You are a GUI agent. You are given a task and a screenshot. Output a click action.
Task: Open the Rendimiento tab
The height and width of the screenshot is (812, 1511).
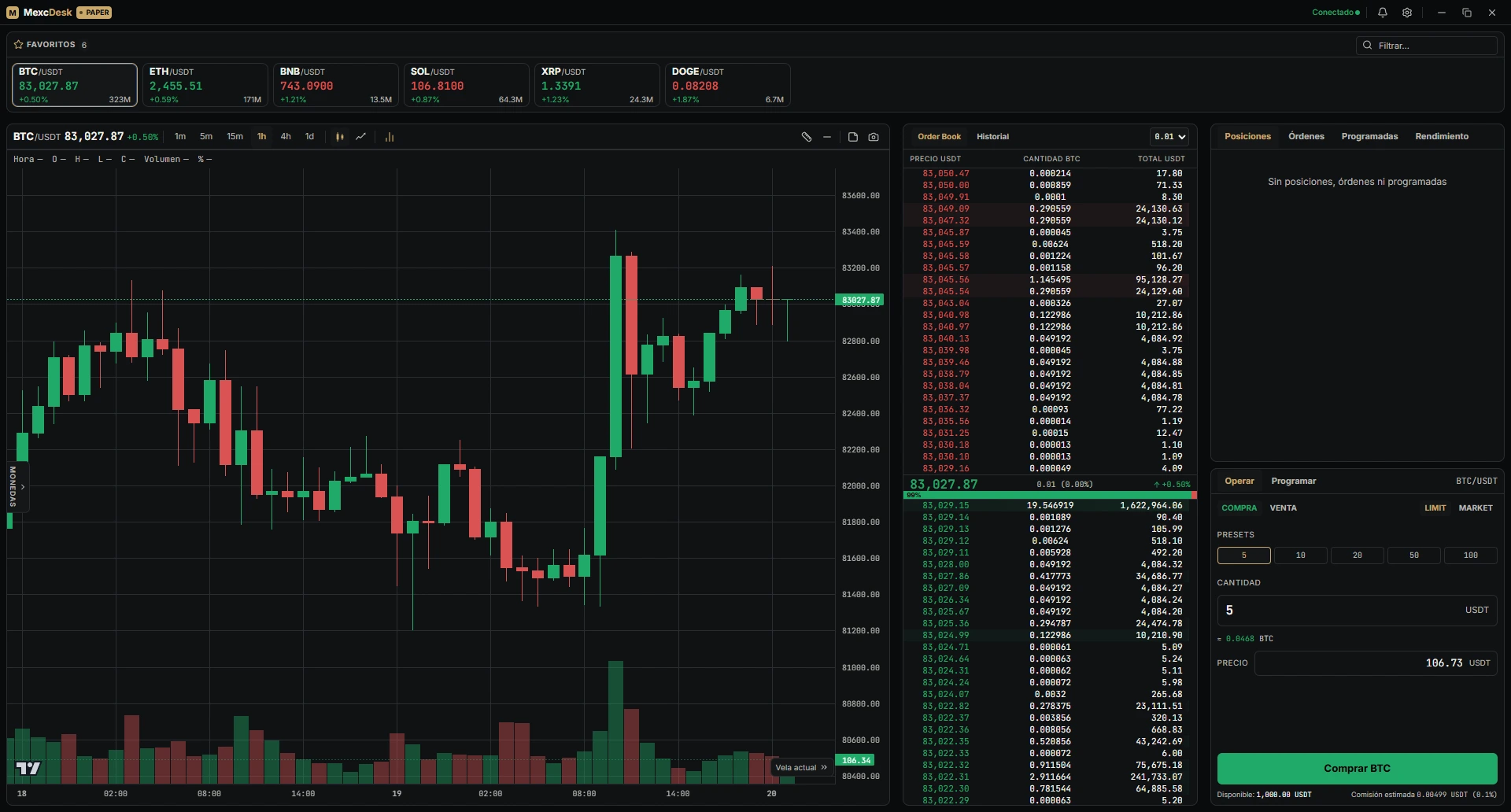coord(1442,137)
